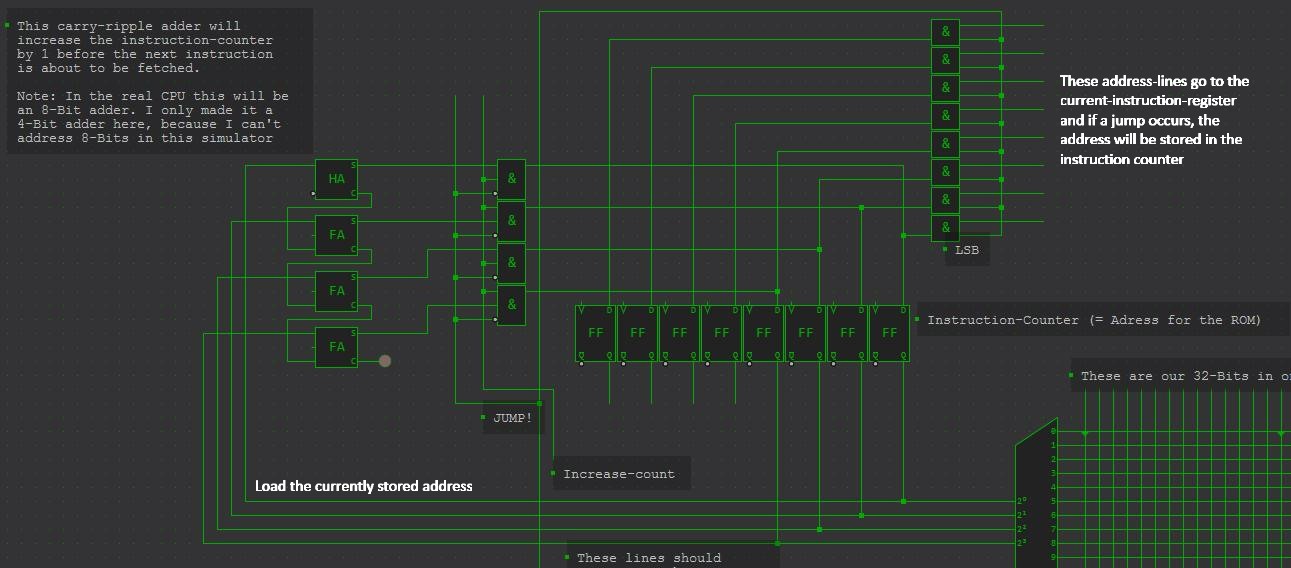Image resolution: width=1291 pixels, height=568 pixels.
Task: Click the AND gate directly above LSB
Action: point(945,228)
